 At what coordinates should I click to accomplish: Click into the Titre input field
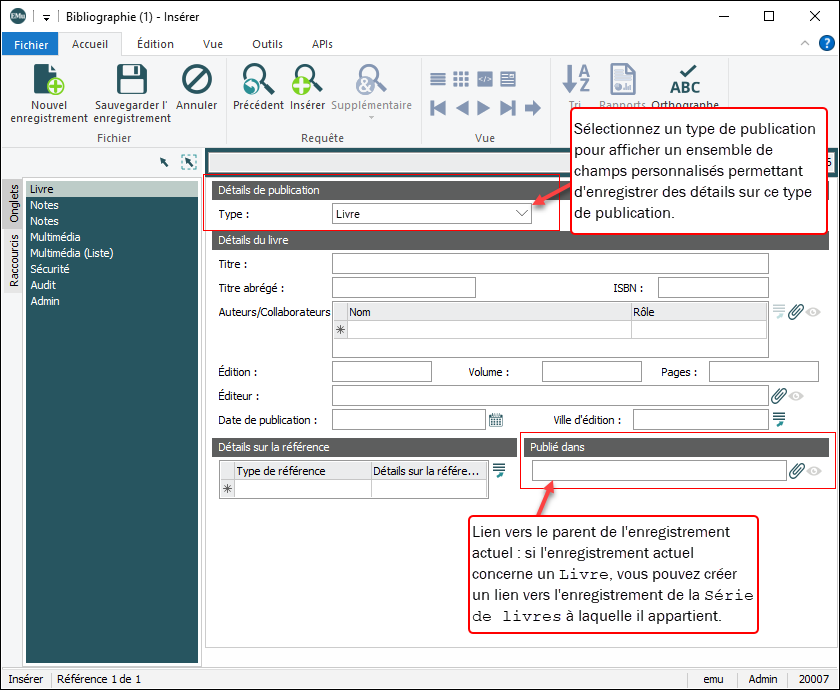[550, 263]
